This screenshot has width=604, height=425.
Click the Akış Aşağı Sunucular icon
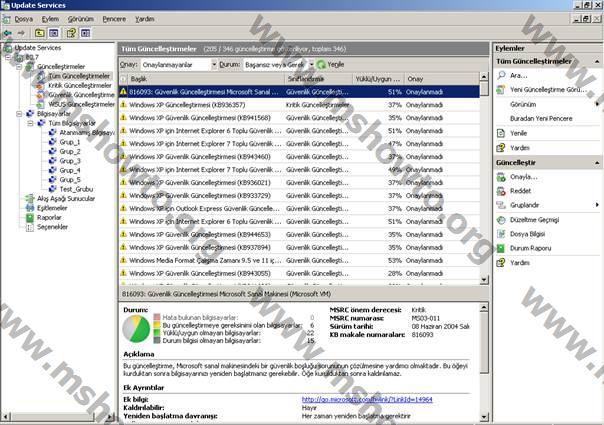click(x=30, y=199)
